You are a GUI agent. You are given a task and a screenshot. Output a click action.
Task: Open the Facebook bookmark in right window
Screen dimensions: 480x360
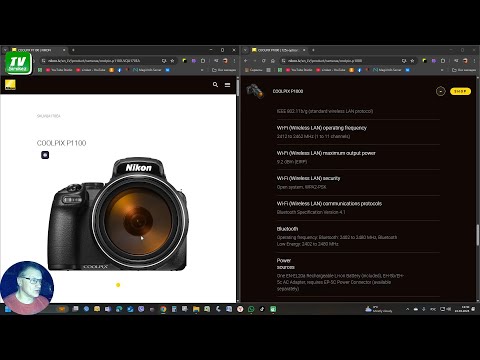[359, 70]
